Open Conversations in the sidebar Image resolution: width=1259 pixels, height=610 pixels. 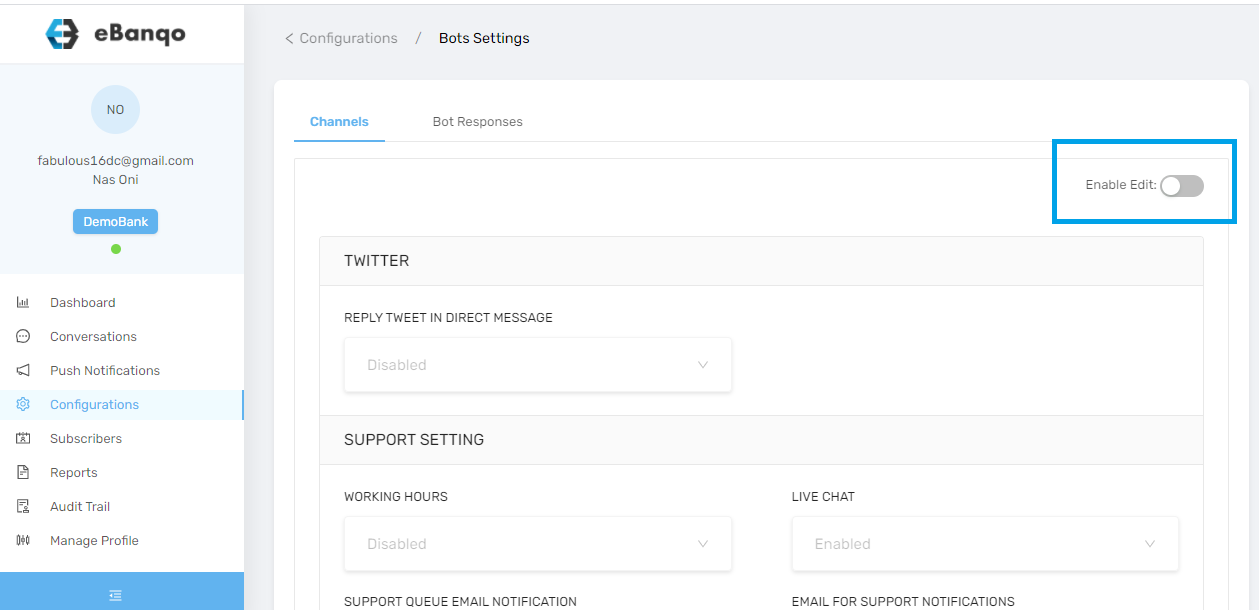(122, 336)
